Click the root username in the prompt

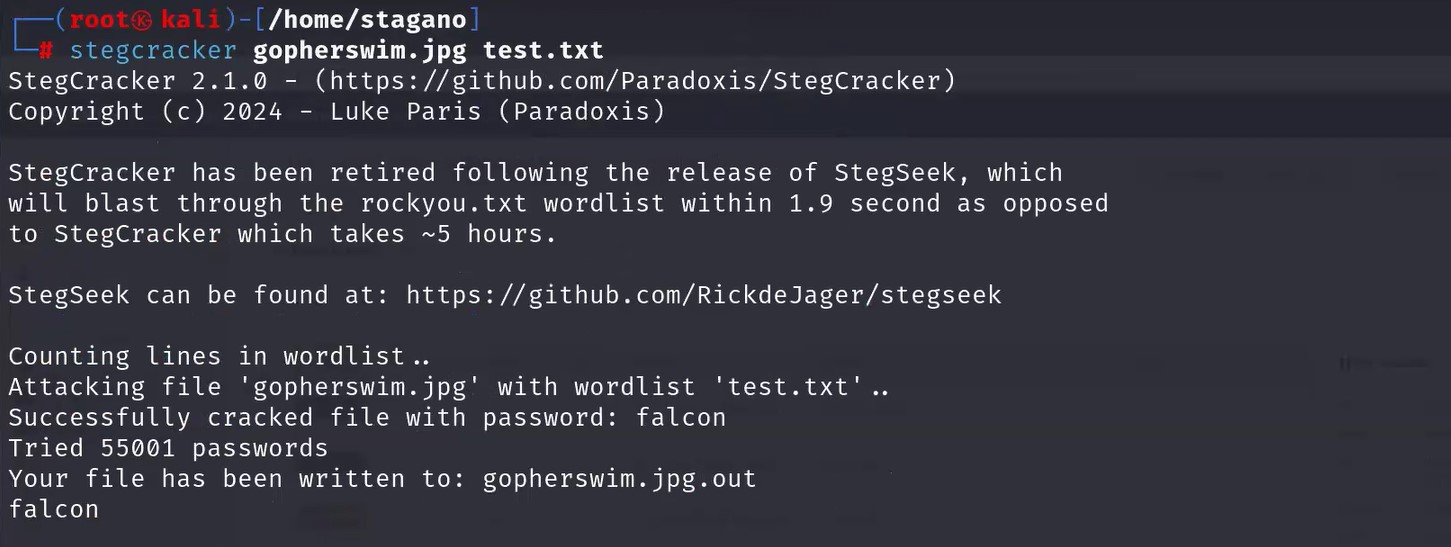pyautogui.click(x=101, y=19)
